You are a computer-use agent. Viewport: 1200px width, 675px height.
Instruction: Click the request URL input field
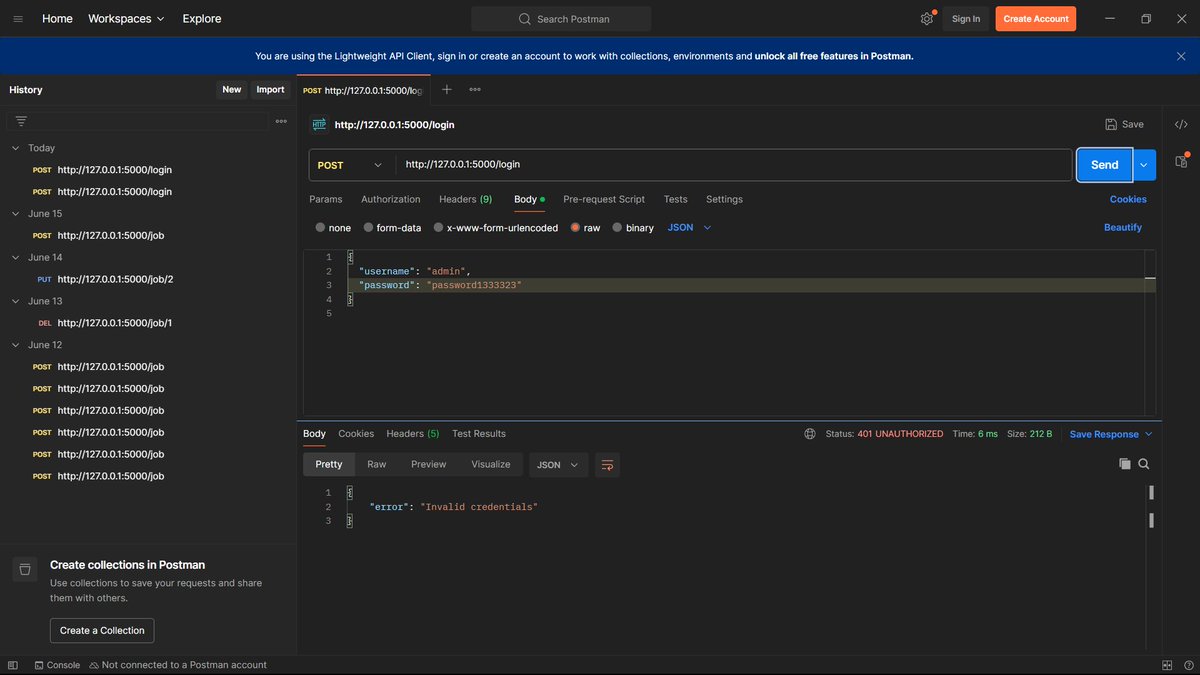pos(733,165)
